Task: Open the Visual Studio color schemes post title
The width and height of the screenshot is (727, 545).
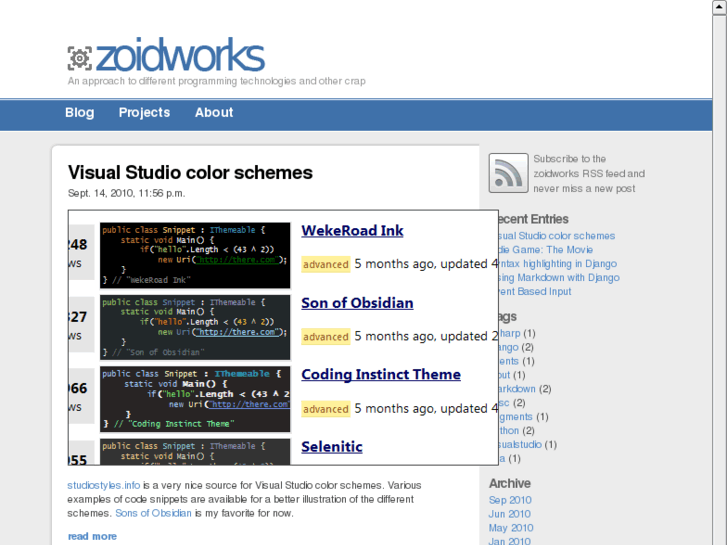Action: click(x=190, y=173)
